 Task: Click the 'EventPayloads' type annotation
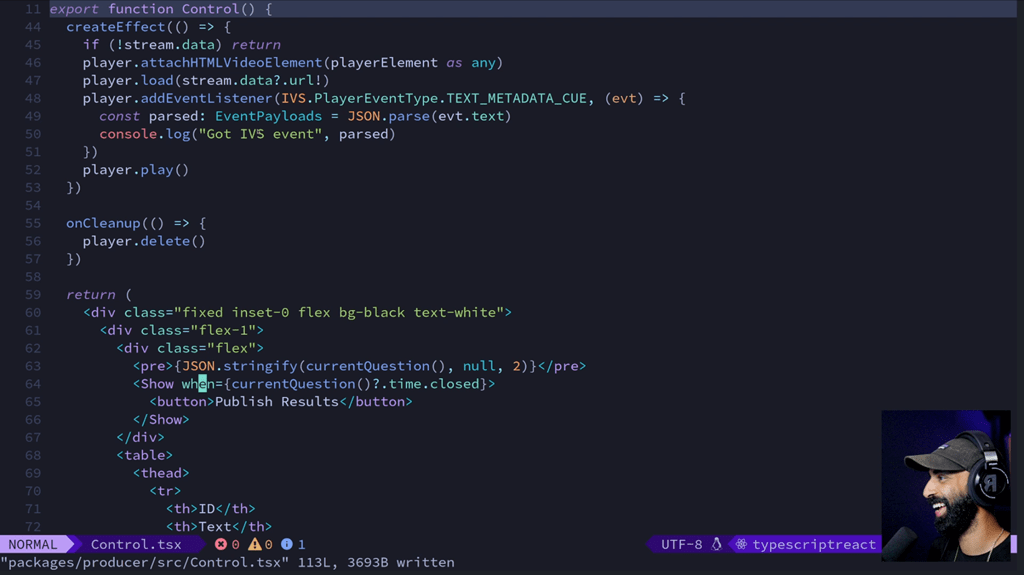click(268, 116)
